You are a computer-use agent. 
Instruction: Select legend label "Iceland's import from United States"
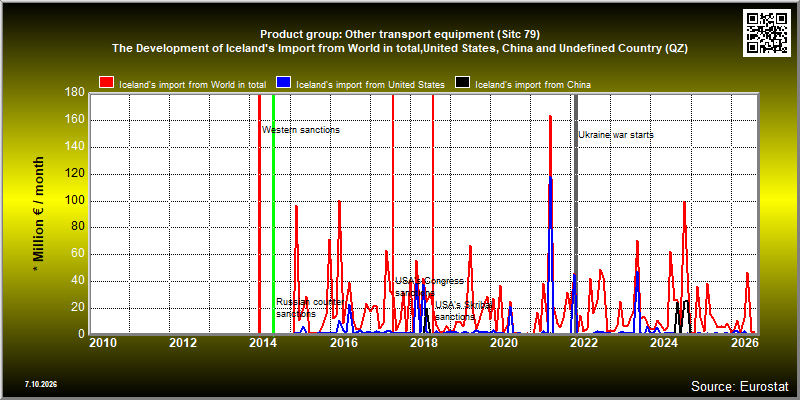(370, 85)
